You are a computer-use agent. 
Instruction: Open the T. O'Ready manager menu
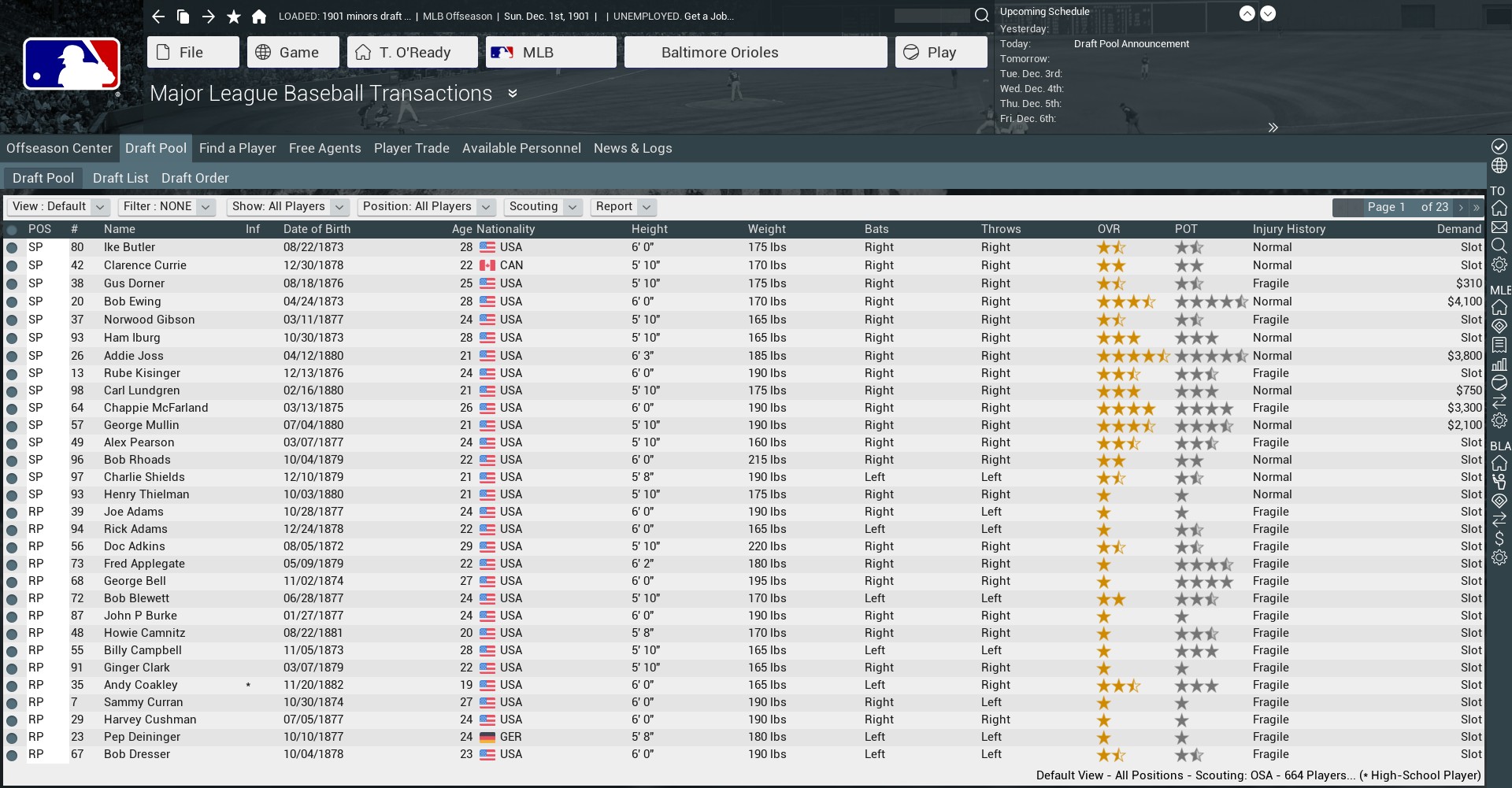point(412,52)
